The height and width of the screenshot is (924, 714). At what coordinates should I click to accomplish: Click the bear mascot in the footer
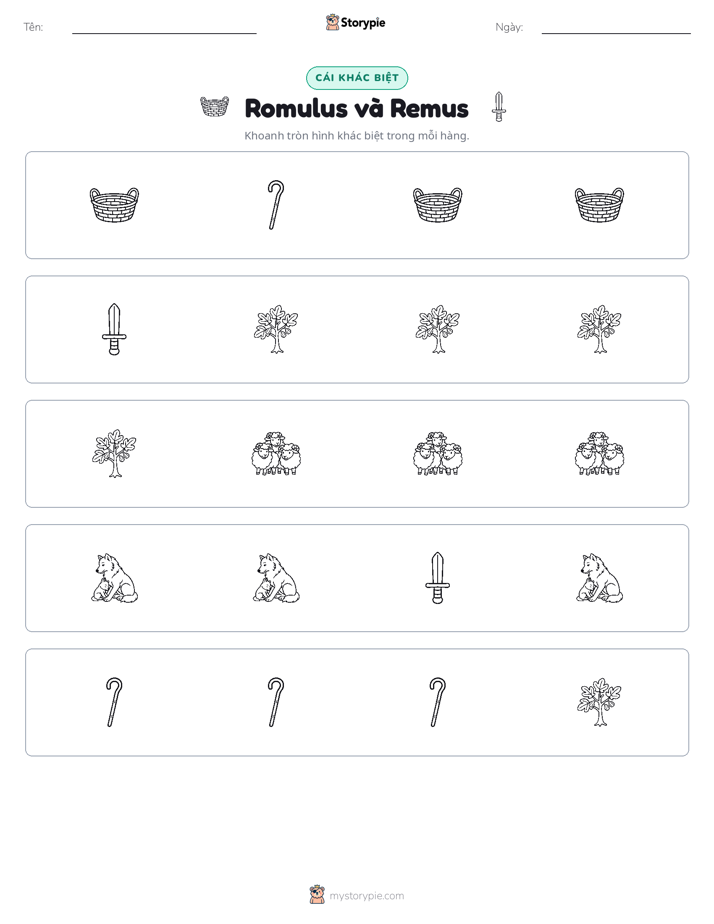coord(317,895)
